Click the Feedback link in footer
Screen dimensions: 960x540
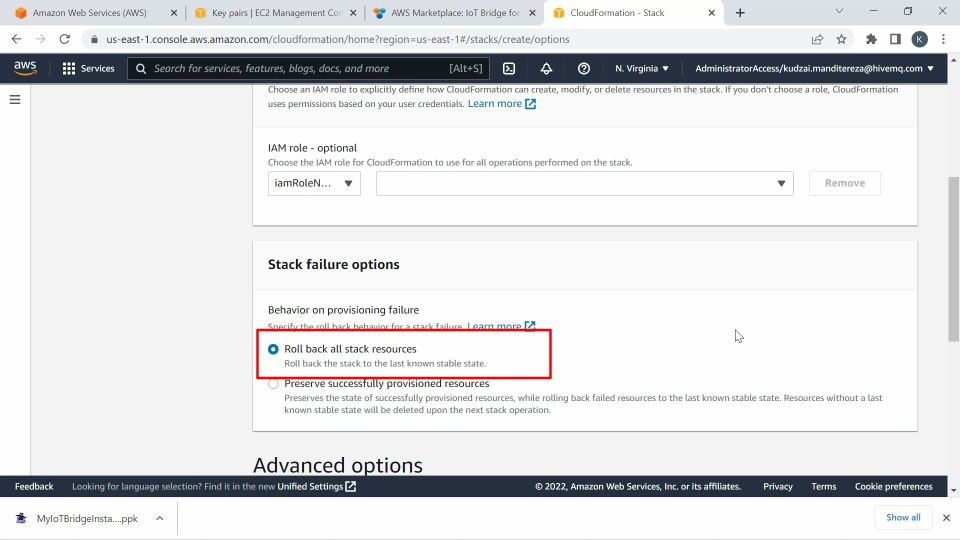point(34,487)
